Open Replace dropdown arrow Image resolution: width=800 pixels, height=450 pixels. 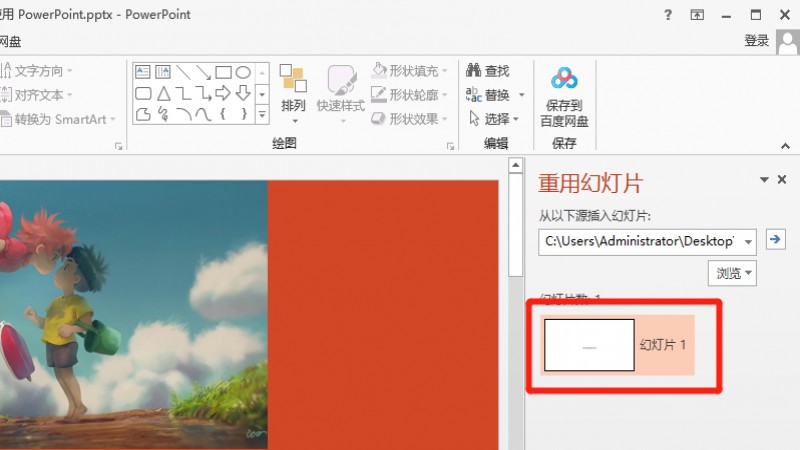pyautogui.click(x=521, y=95)
